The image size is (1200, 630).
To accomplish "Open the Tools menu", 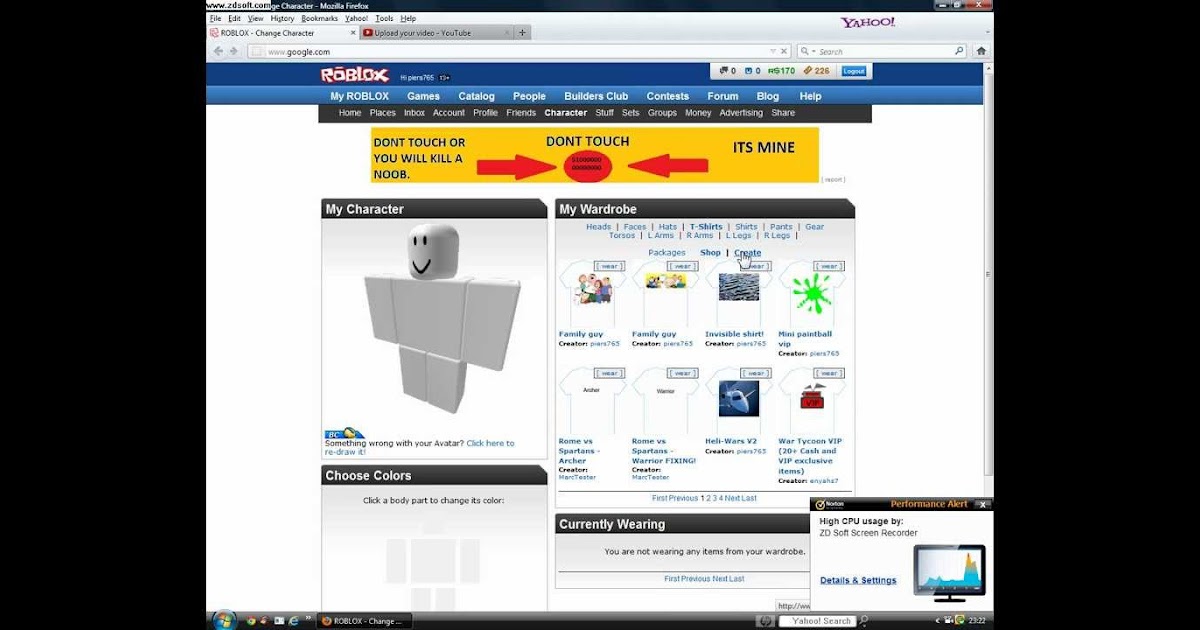I will click(x=384, y=18).
